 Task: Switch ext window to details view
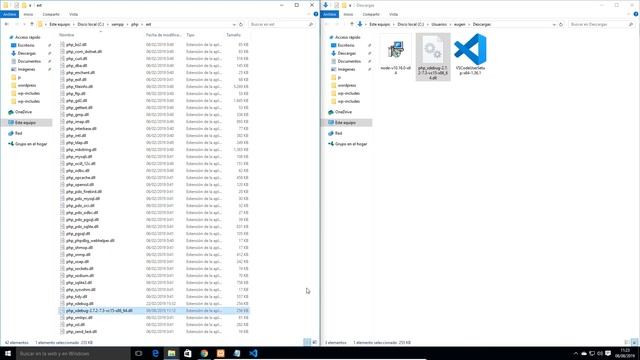point(307,342)
